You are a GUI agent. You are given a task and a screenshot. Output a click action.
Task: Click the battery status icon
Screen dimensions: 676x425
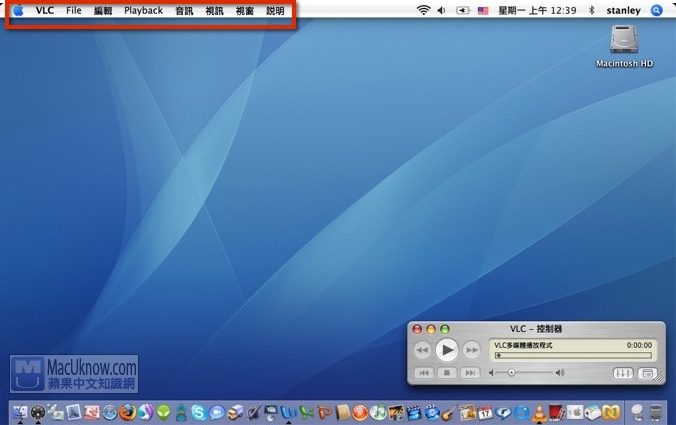tap(463, 10)
